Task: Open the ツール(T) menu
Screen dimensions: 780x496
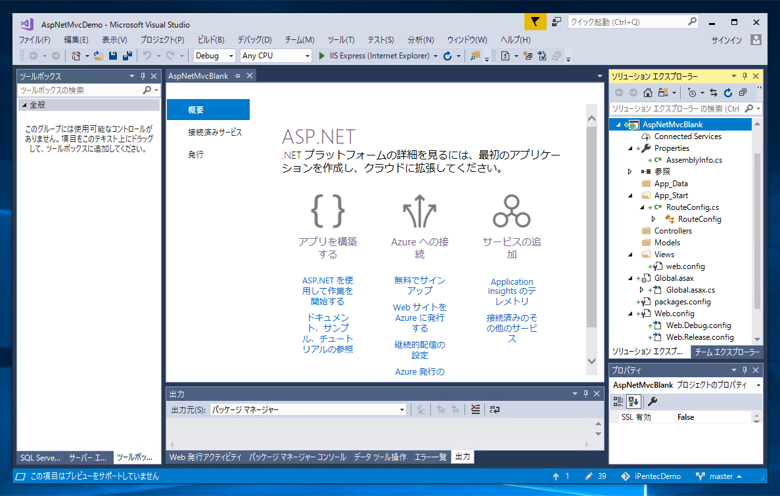Action: coord(341,40)
